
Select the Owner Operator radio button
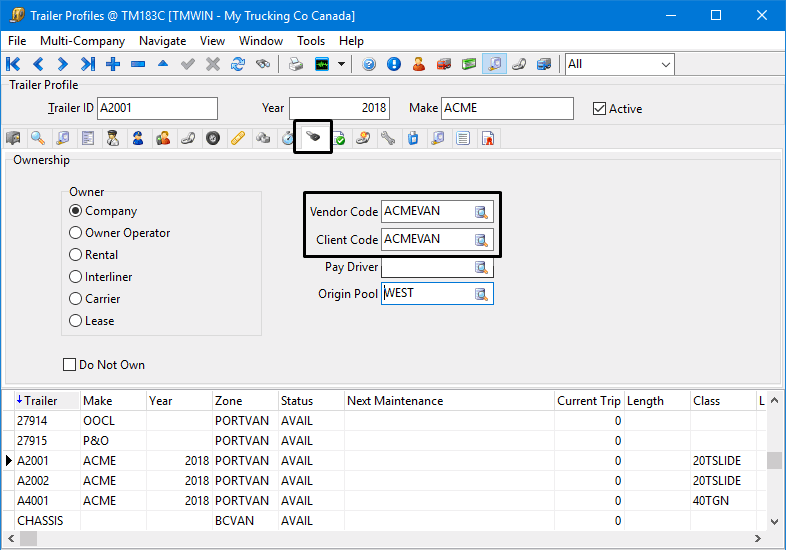[76, 233]
